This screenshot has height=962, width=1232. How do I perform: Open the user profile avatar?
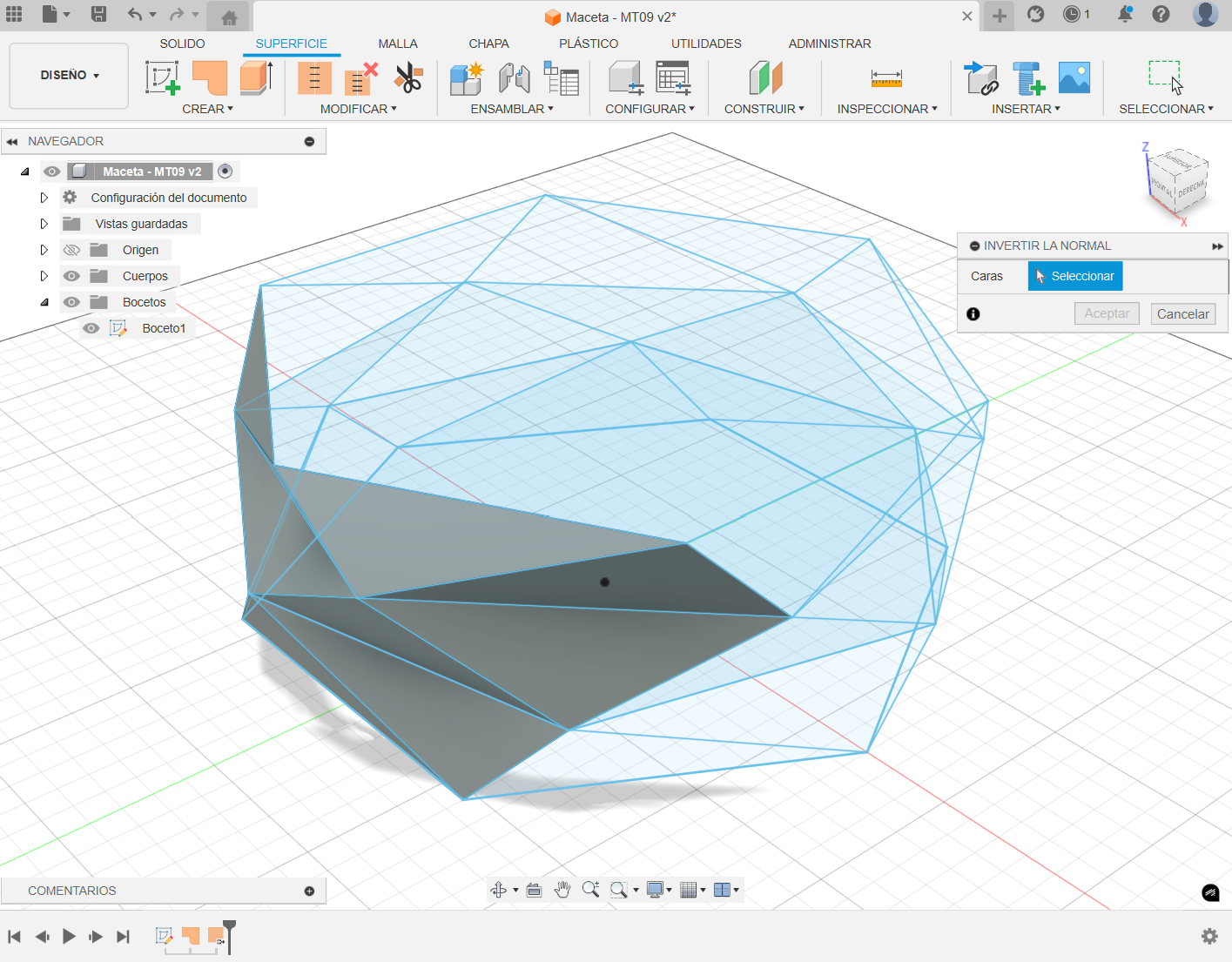coord(1205,14)
